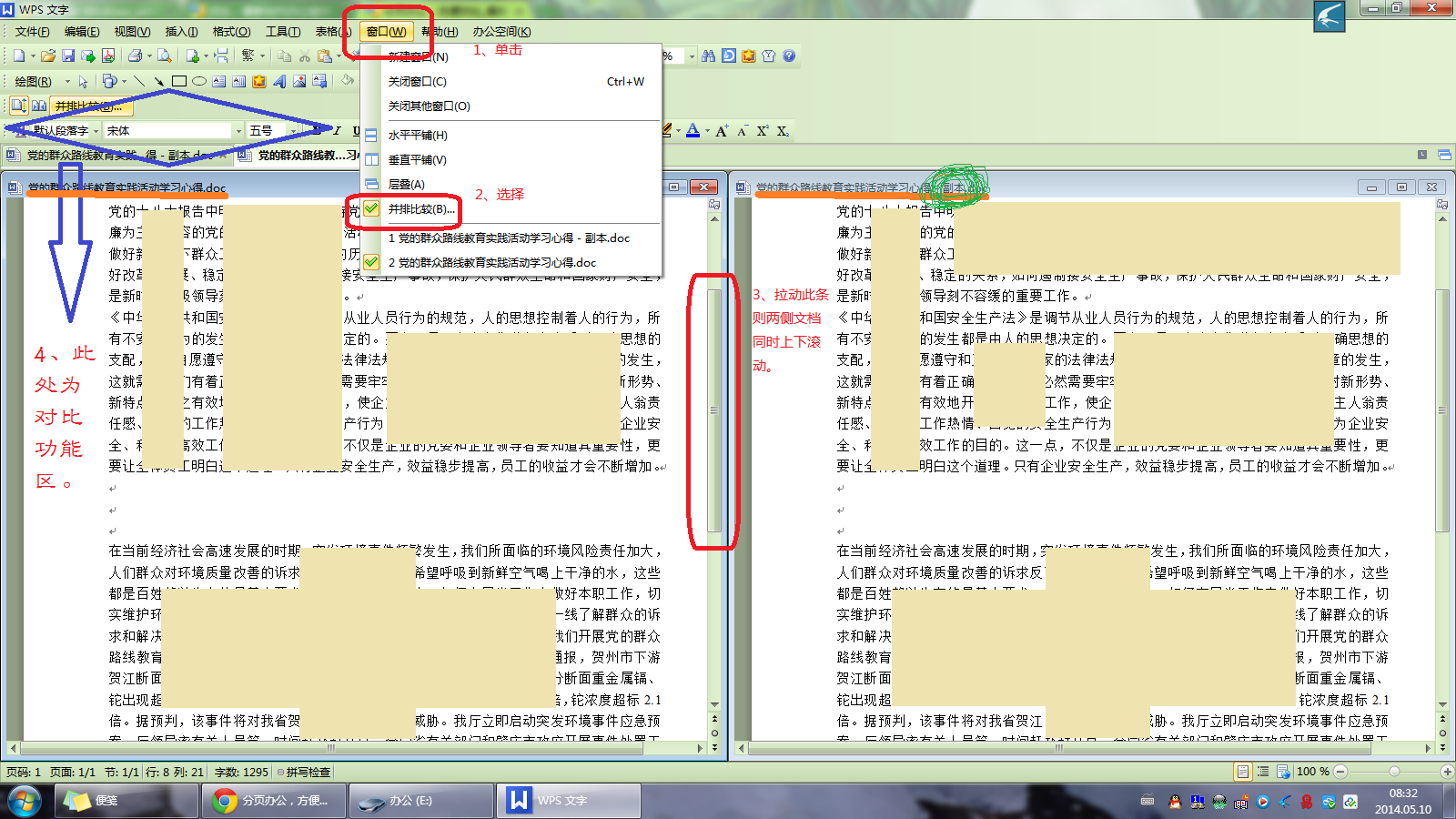Select the Rectangle drawing shape tool

(x=179, y=81)
